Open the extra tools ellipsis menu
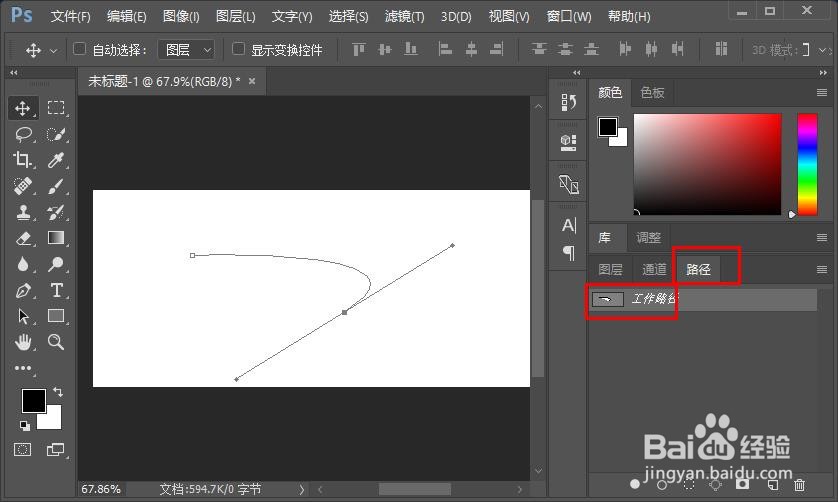 point(22,368)
